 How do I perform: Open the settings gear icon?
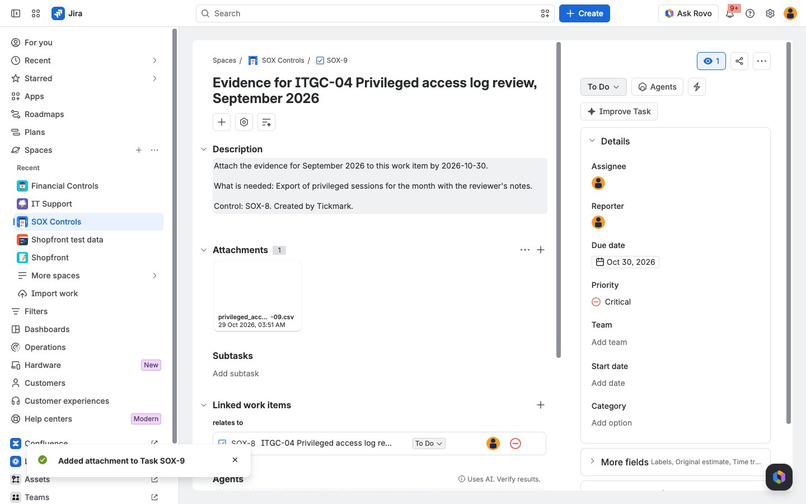(770, 13)
